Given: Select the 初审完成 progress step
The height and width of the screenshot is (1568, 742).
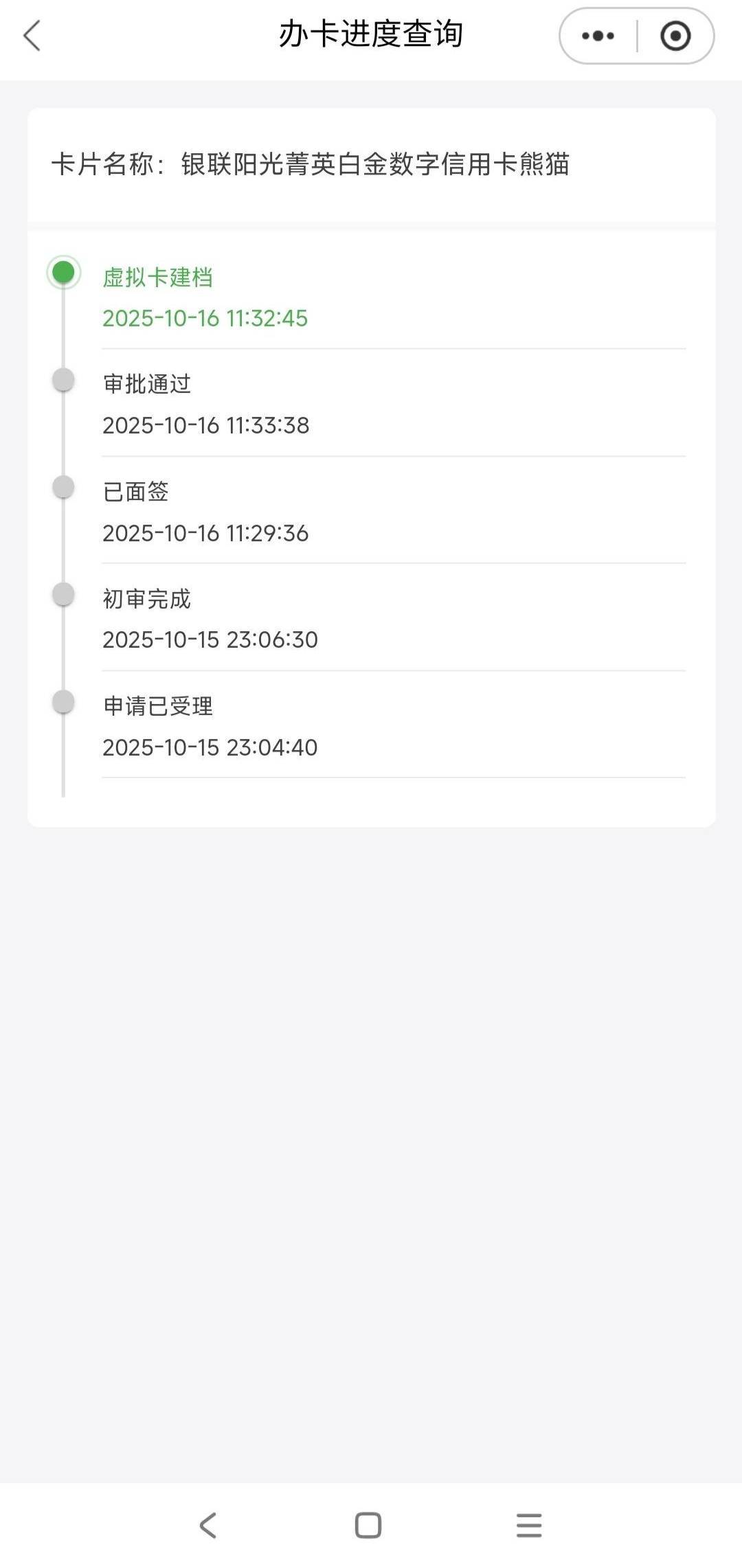Looking at the screenshot, I should 147,599.
